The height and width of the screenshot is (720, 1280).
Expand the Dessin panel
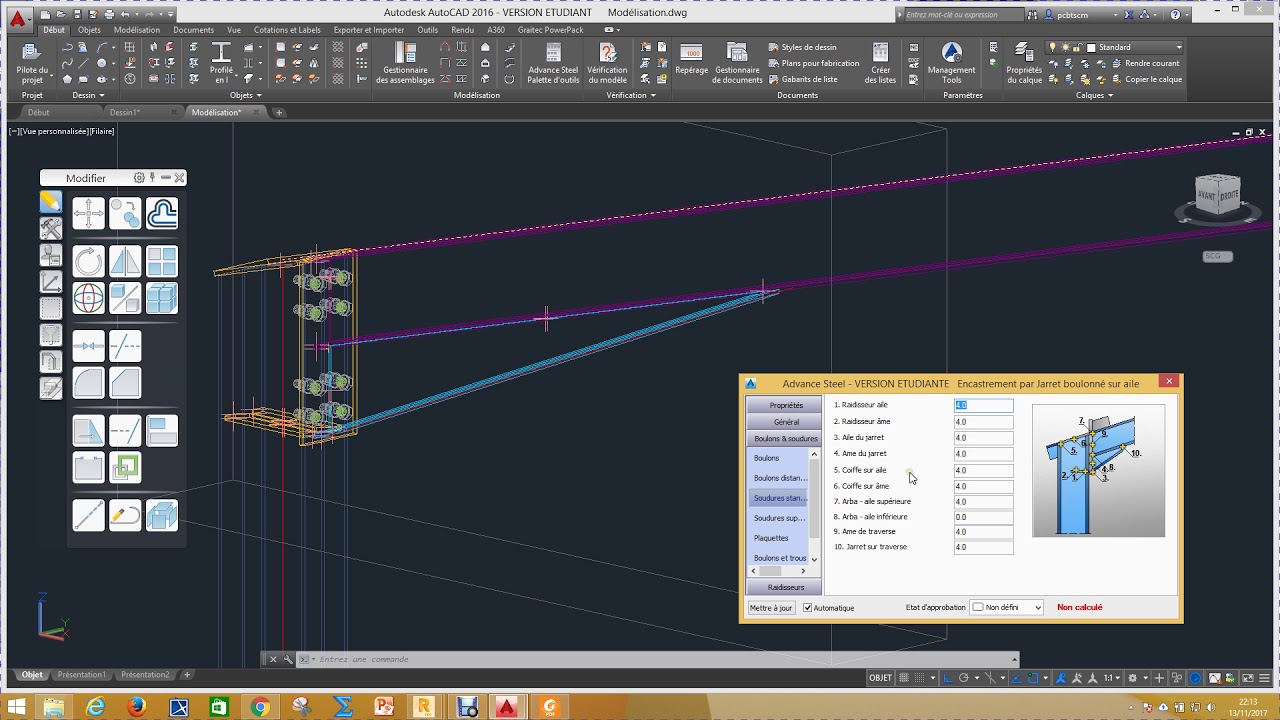tap(89, 95)
